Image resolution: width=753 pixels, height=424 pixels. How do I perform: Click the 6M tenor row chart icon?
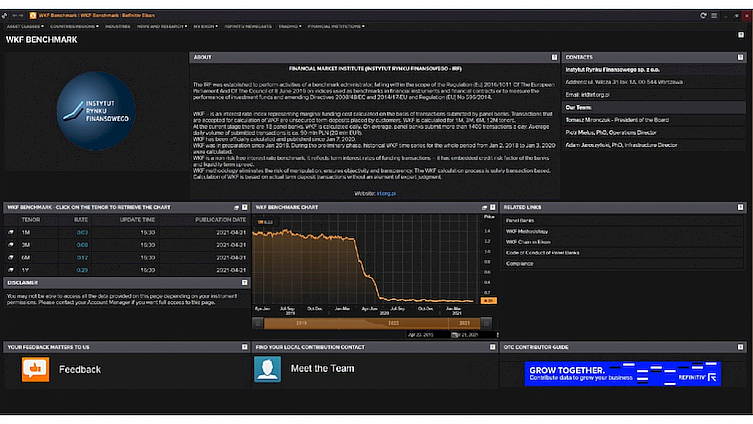coord(11,257)
